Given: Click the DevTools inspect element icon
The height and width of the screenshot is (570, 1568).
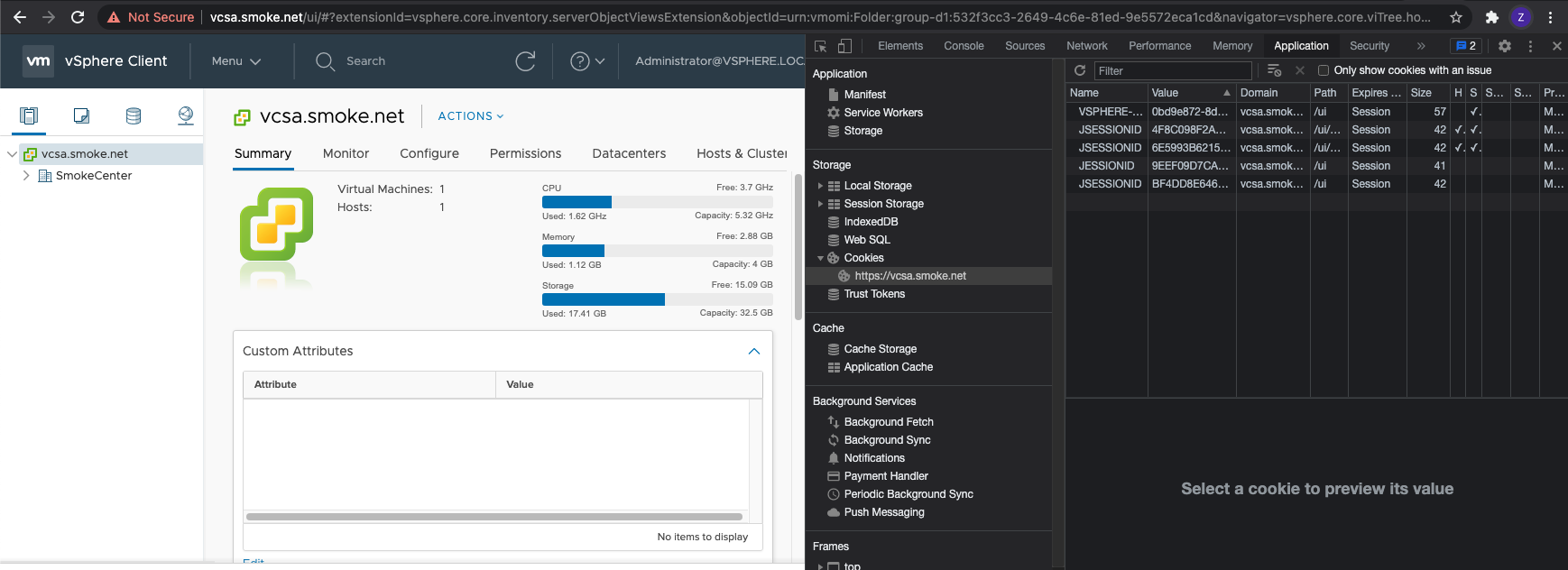Looking at the screenshot, I should [820, 46].
